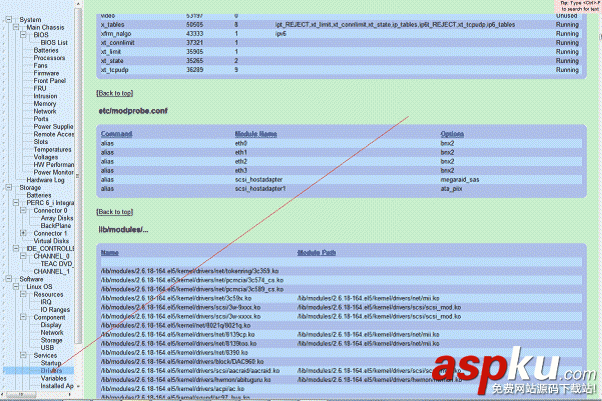This screenshot has width=602, height=401.
Task: Select Array Disks under Connector 0
Action: [57, 218]
